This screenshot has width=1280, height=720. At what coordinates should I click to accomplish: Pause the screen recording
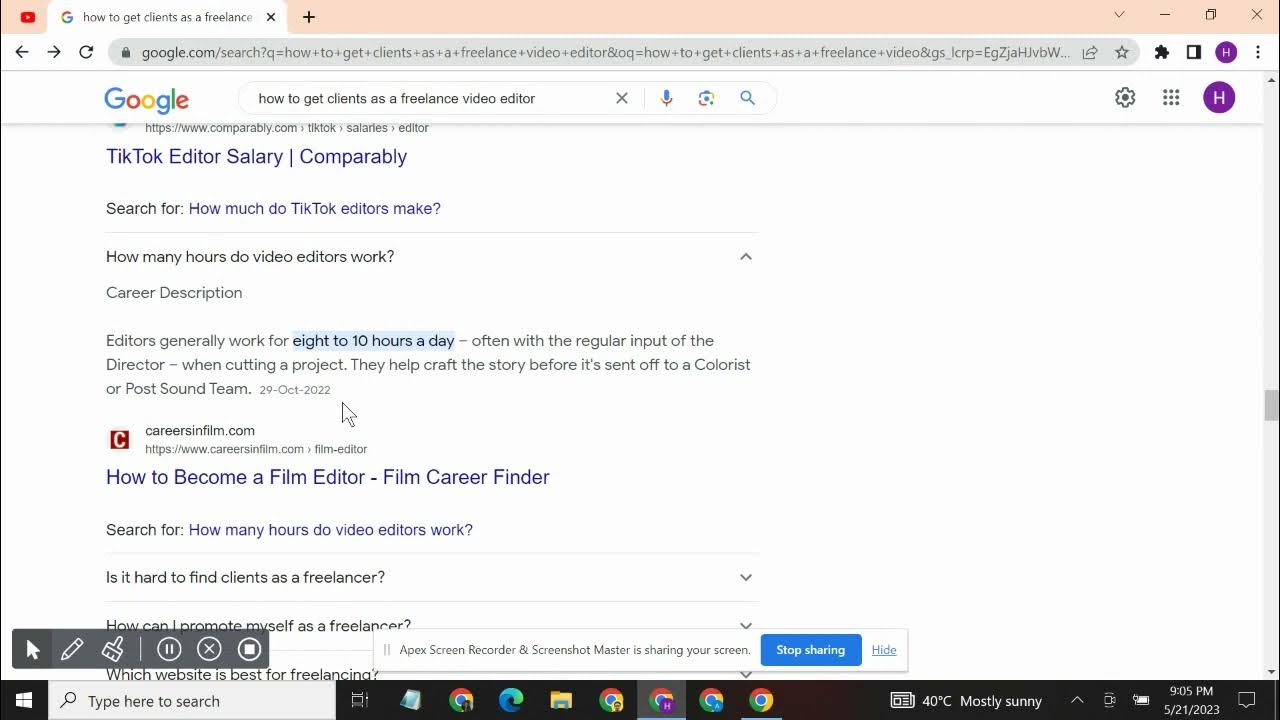[169, 650]
